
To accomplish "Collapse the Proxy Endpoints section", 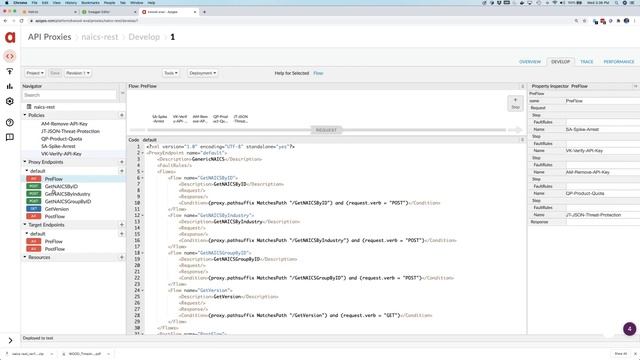I will 25,162.
